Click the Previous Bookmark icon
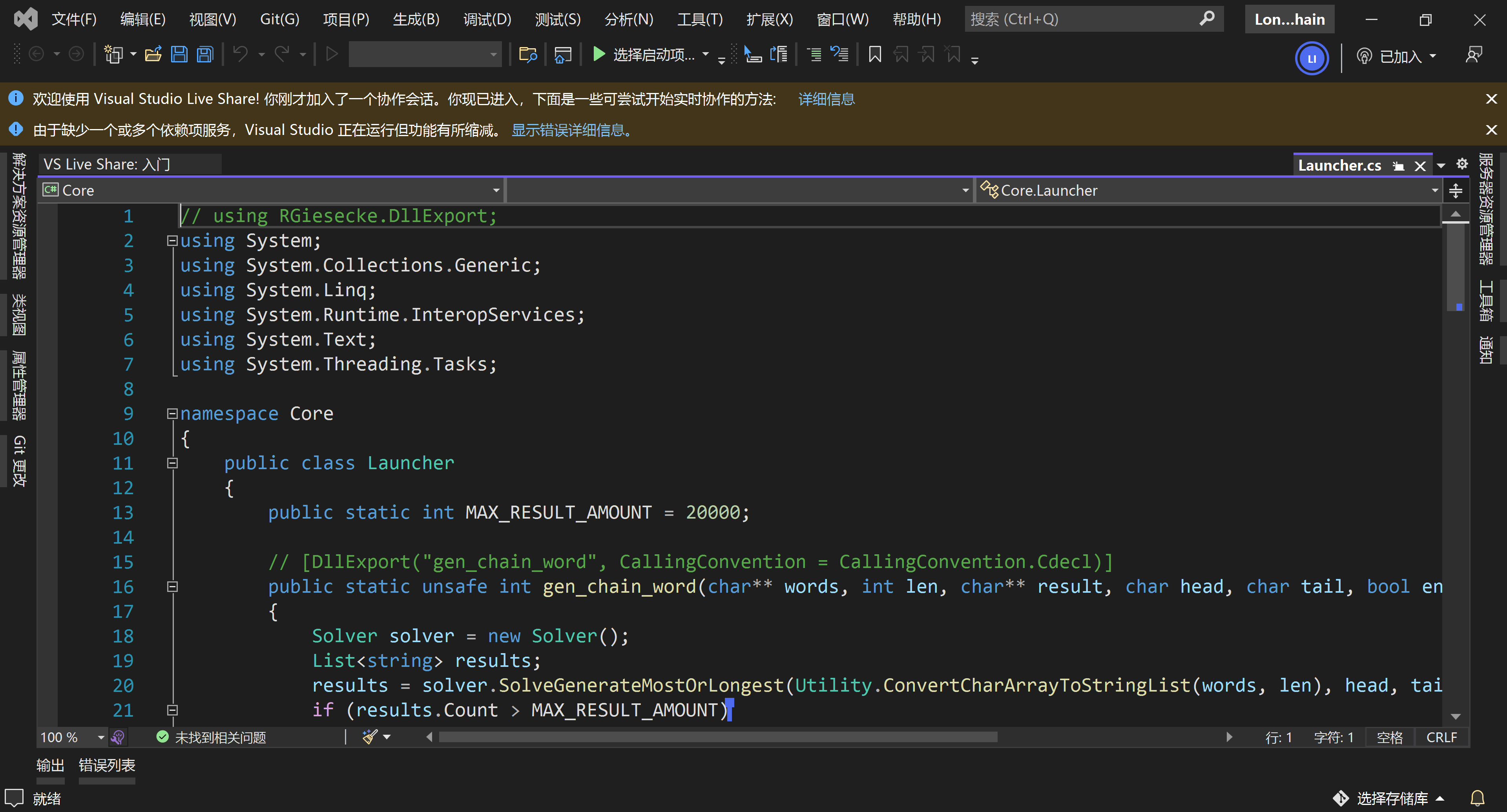The width and height of the screenshot is (1507, 812). point(901,55)
